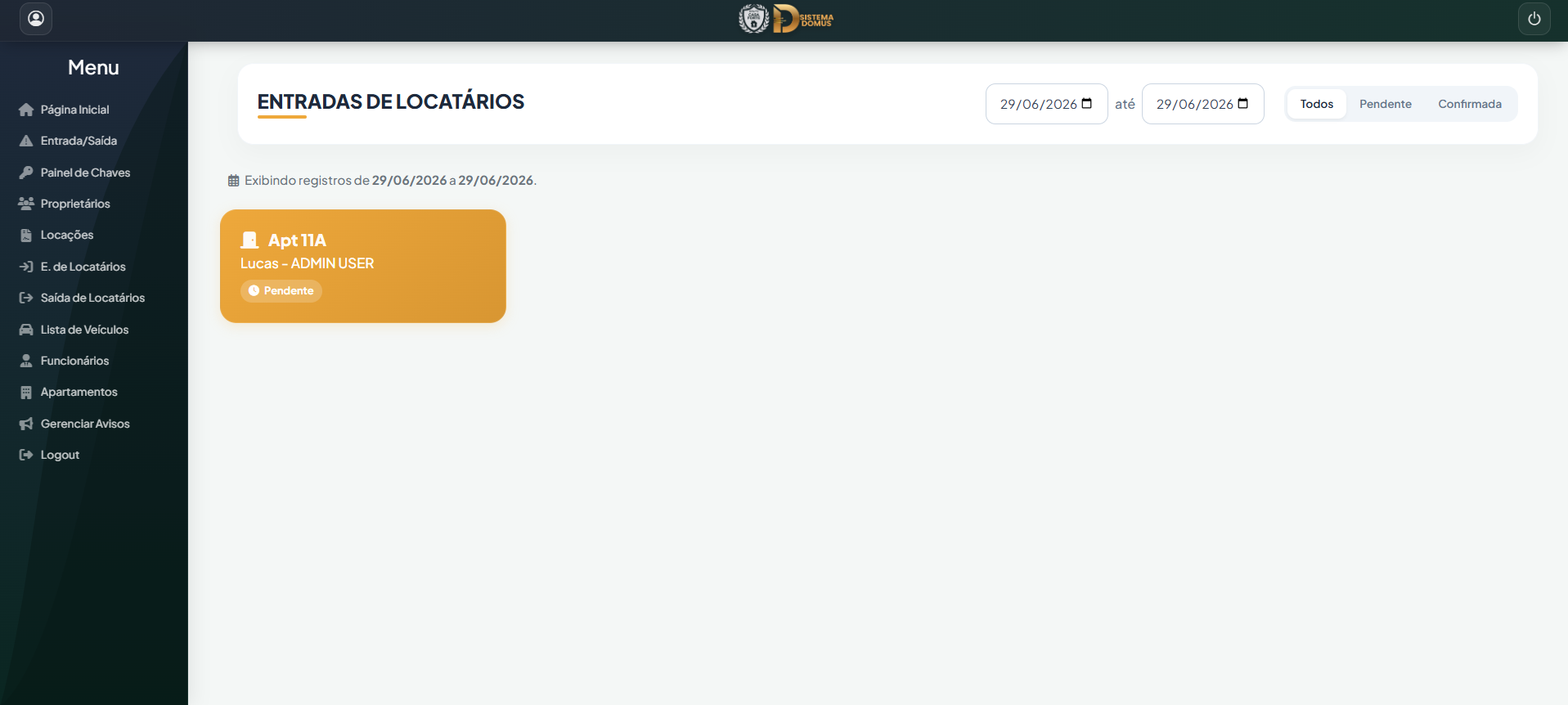Click the power button in top bar
The image size is (1568, 705).
coord(1534,19)
